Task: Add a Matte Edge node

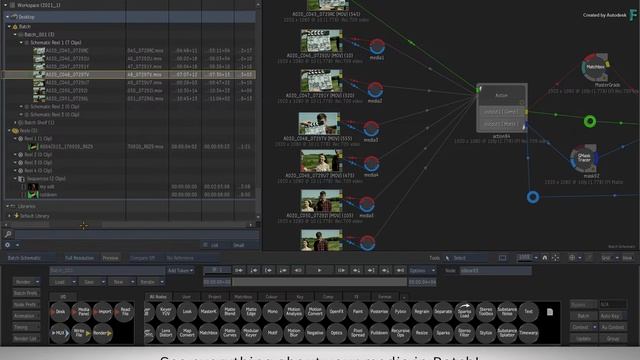Action: pos(251,311)
